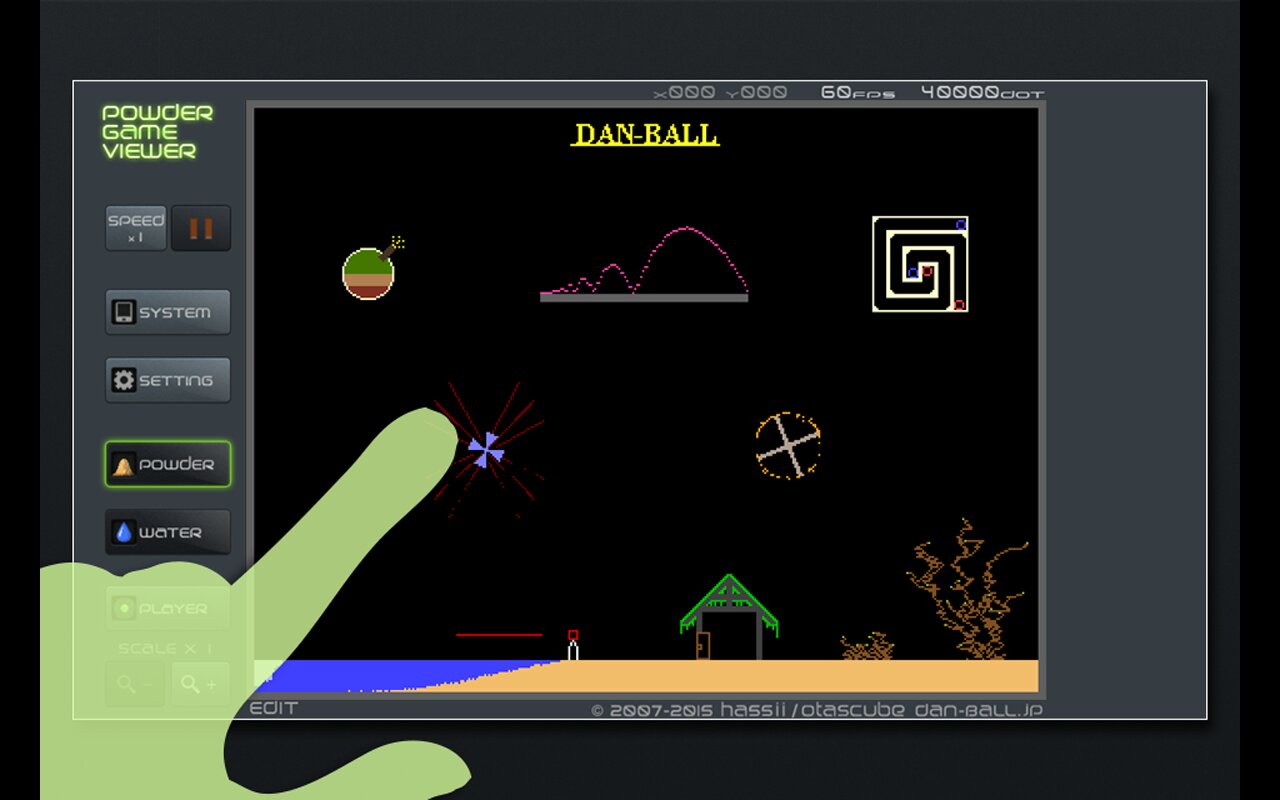Screen dimensions: 1280x800
Task: Click the 60 fps readout
Action: tap(858, 92)
